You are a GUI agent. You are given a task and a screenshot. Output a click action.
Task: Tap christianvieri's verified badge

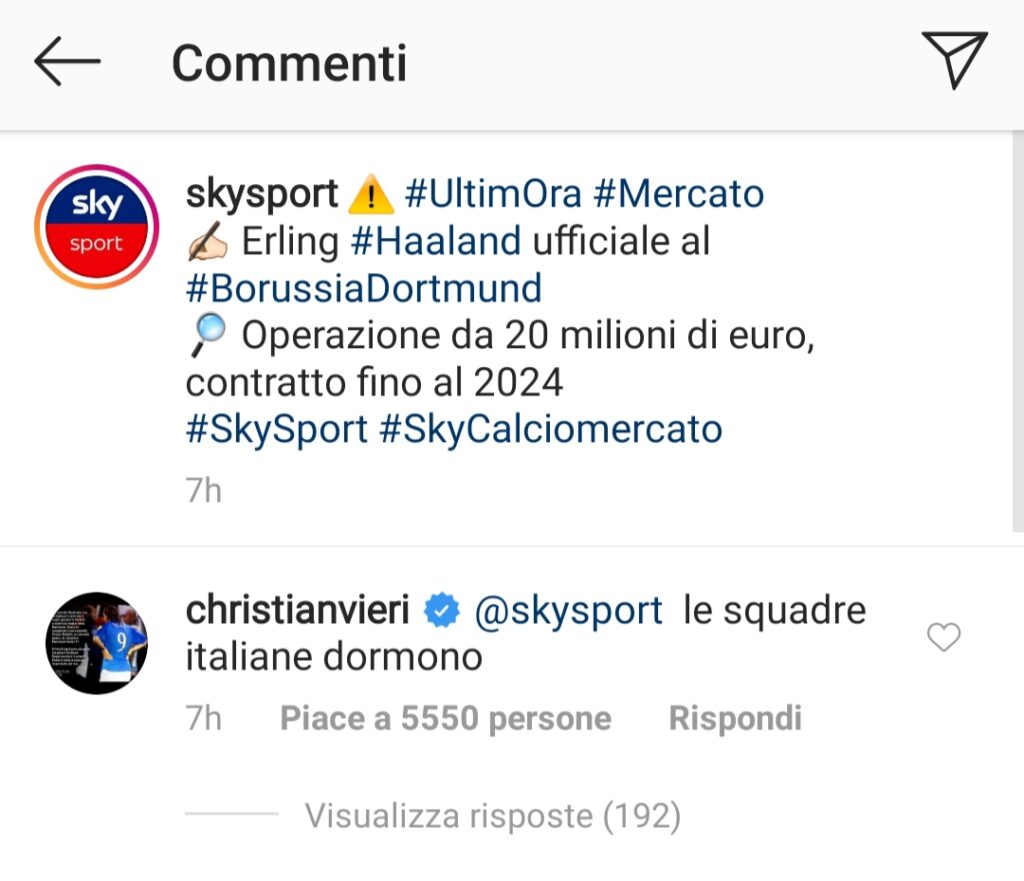(x=442, y=611)
